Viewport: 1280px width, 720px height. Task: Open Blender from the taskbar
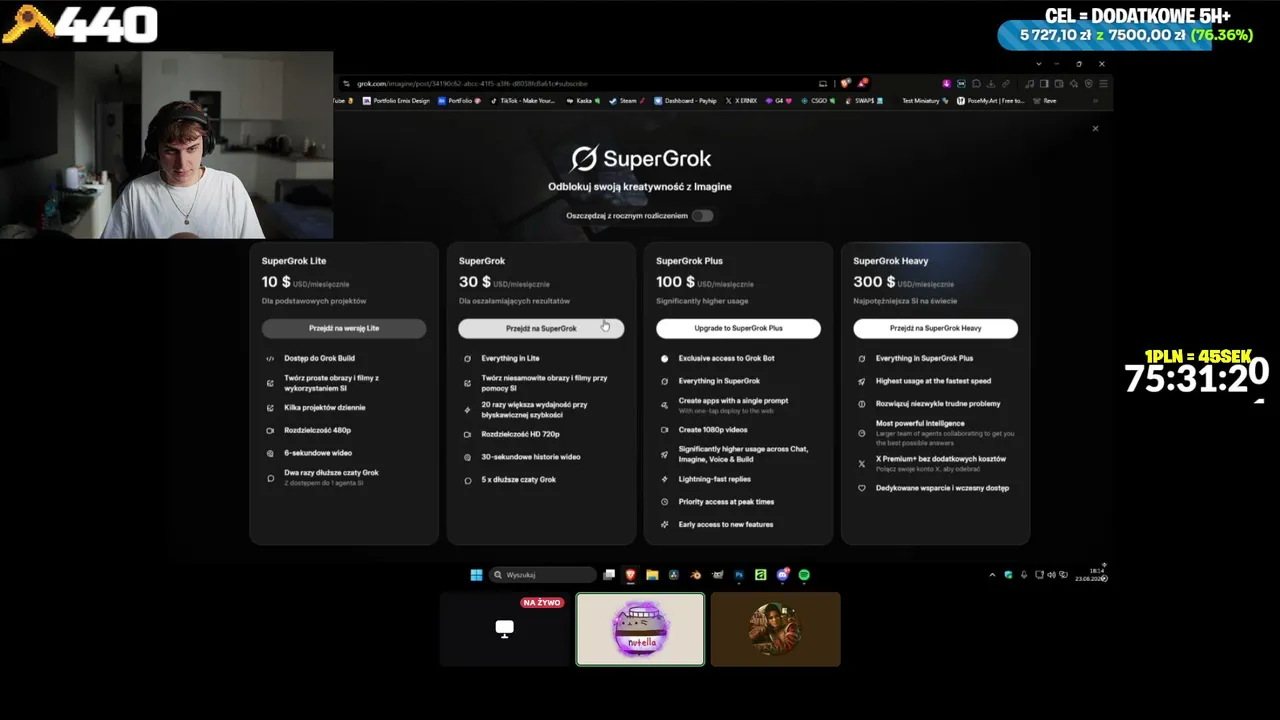696,575
